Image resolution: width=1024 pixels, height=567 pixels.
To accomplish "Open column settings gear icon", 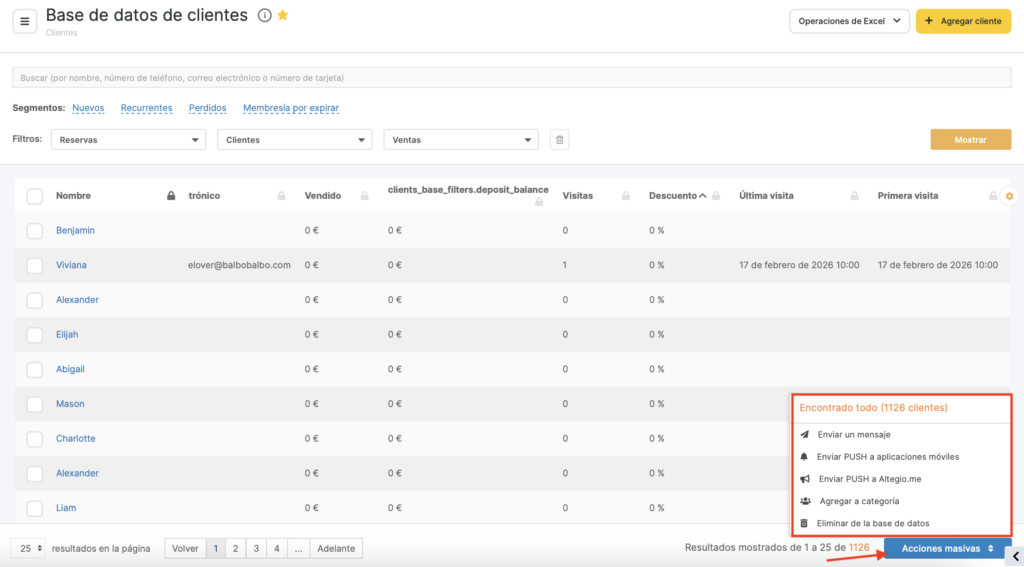I will click(x=1009, y=196).
